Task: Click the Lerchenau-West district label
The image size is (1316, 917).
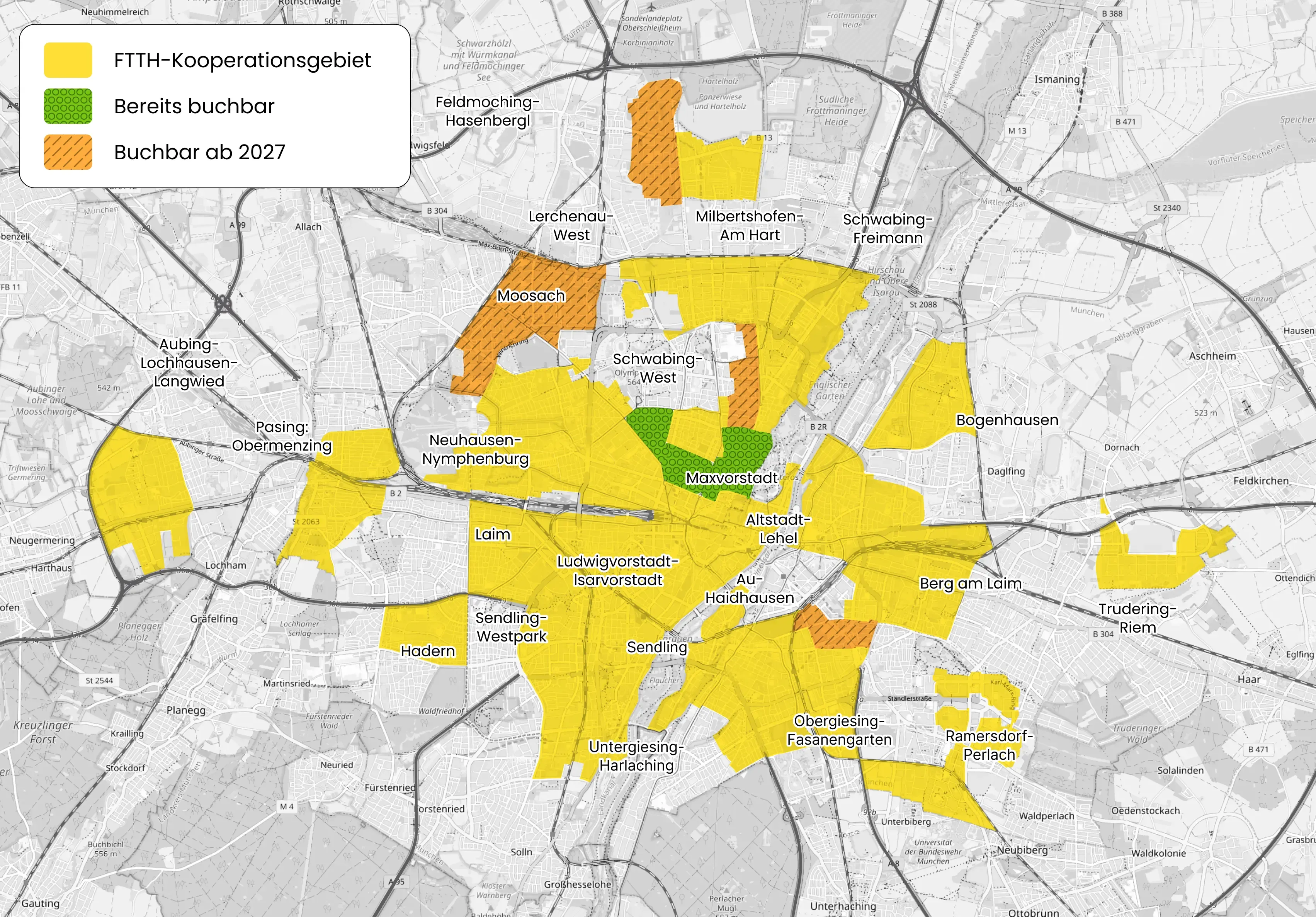Action: (571, 226)
